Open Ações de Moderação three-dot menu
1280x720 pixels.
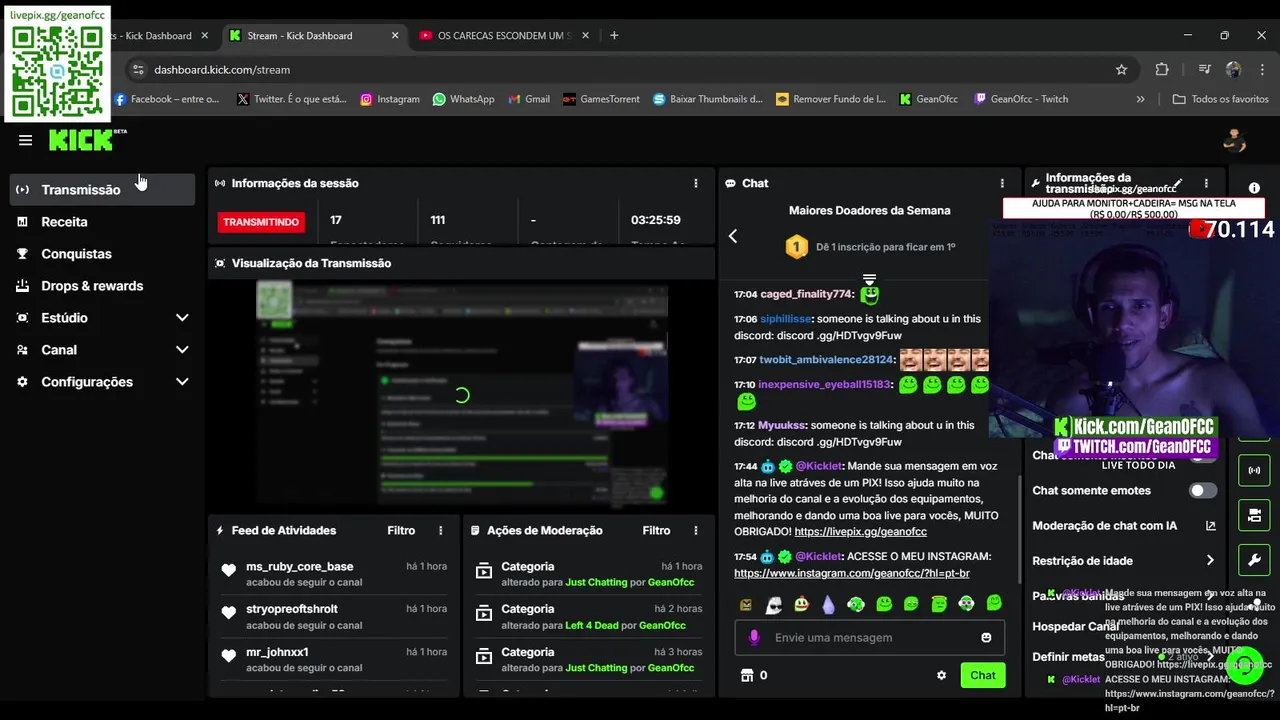pos(696,531)
